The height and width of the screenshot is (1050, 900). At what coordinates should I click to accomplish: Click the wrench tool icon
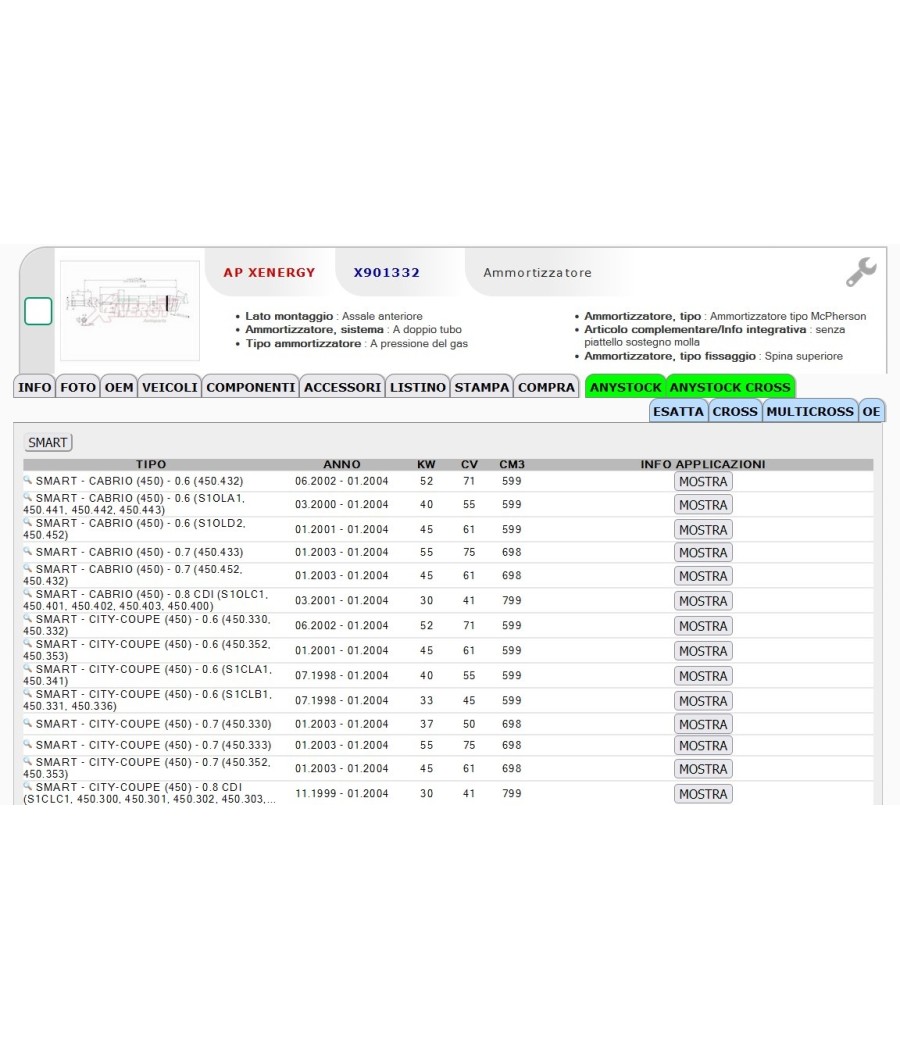(x=861, y=271)
